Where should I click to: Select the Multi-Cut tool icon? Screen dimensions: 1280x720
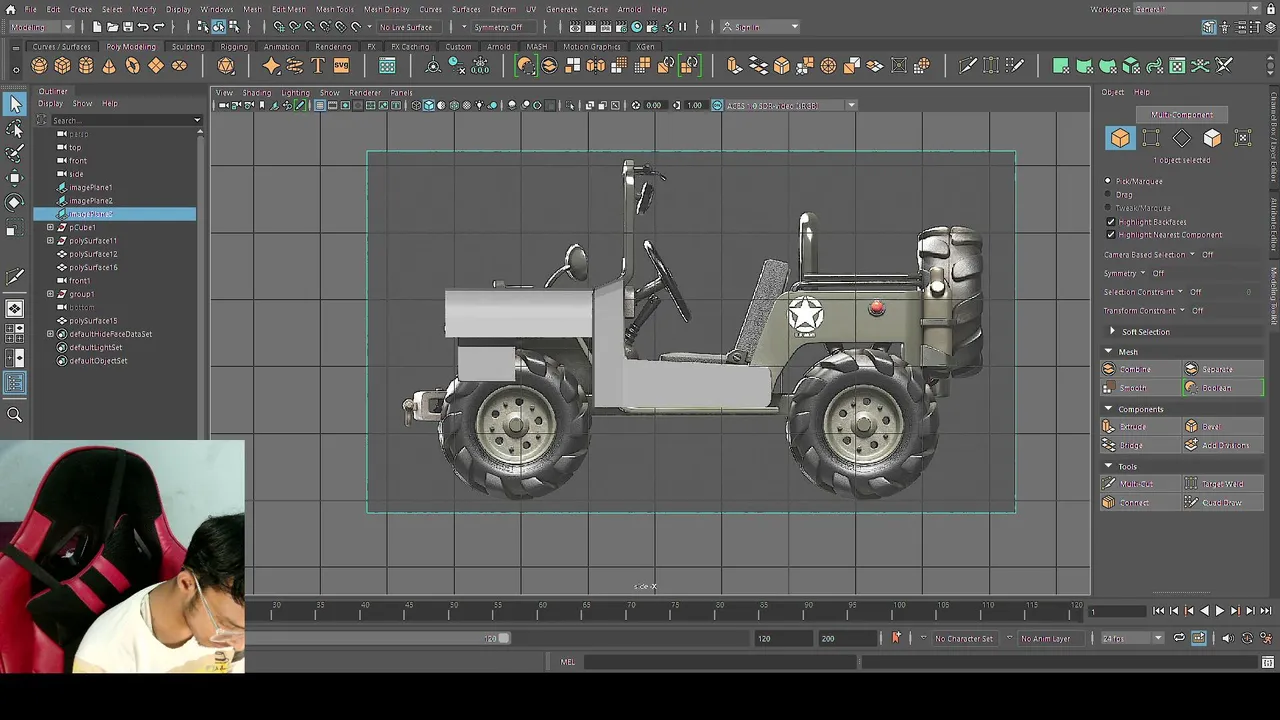click(x=1108, y=484)
